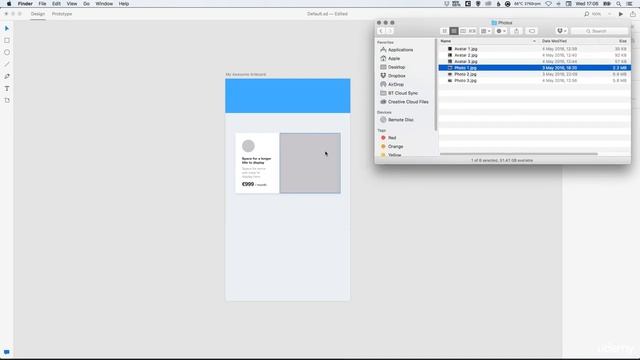Screen dimensions: 640x360
Task: Open the Edit menu
Action: click(56, 4)
